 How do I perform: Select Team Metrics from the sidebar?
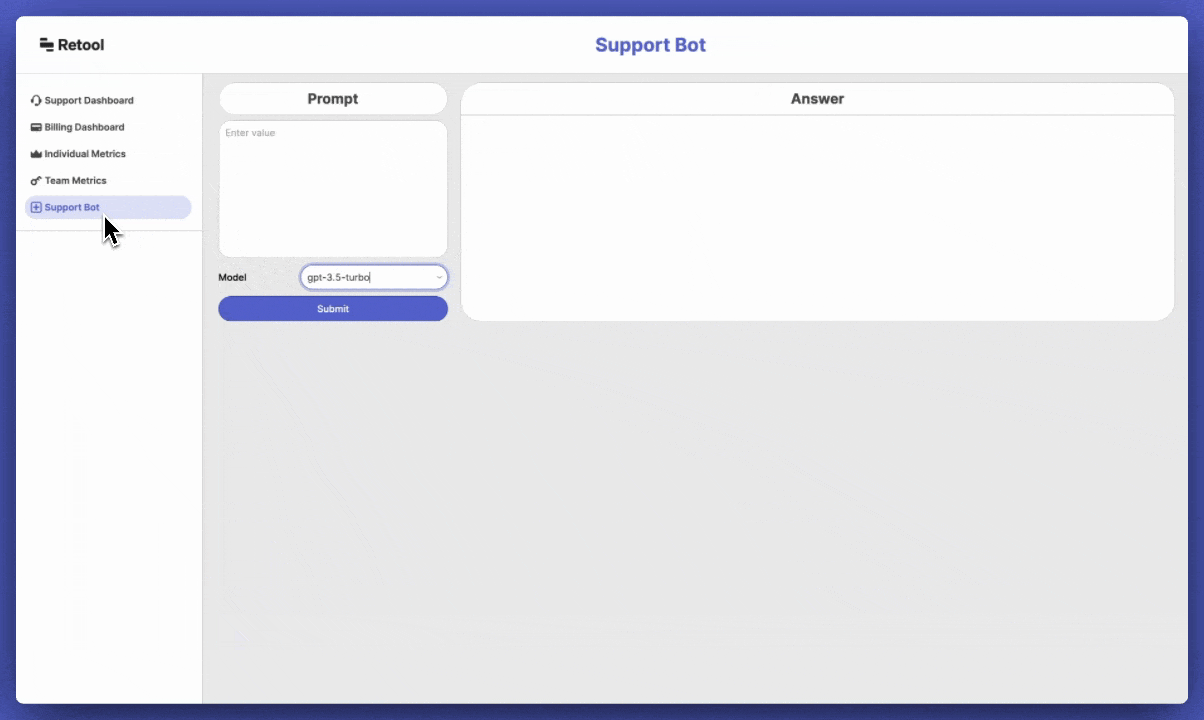click(x=75, y=181)
